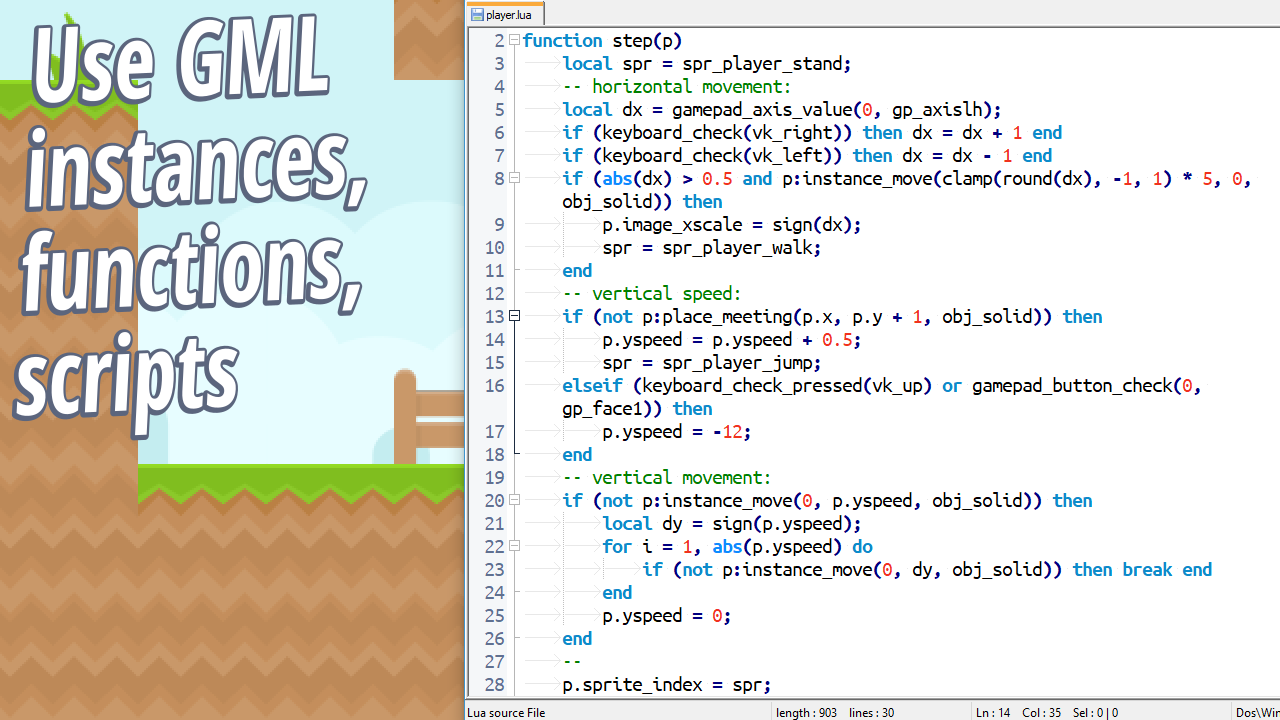This screenshot has height=720, width=1280.
Task: Click the '-- vertical speed:' comment
Action: click(x=652, y=294)
